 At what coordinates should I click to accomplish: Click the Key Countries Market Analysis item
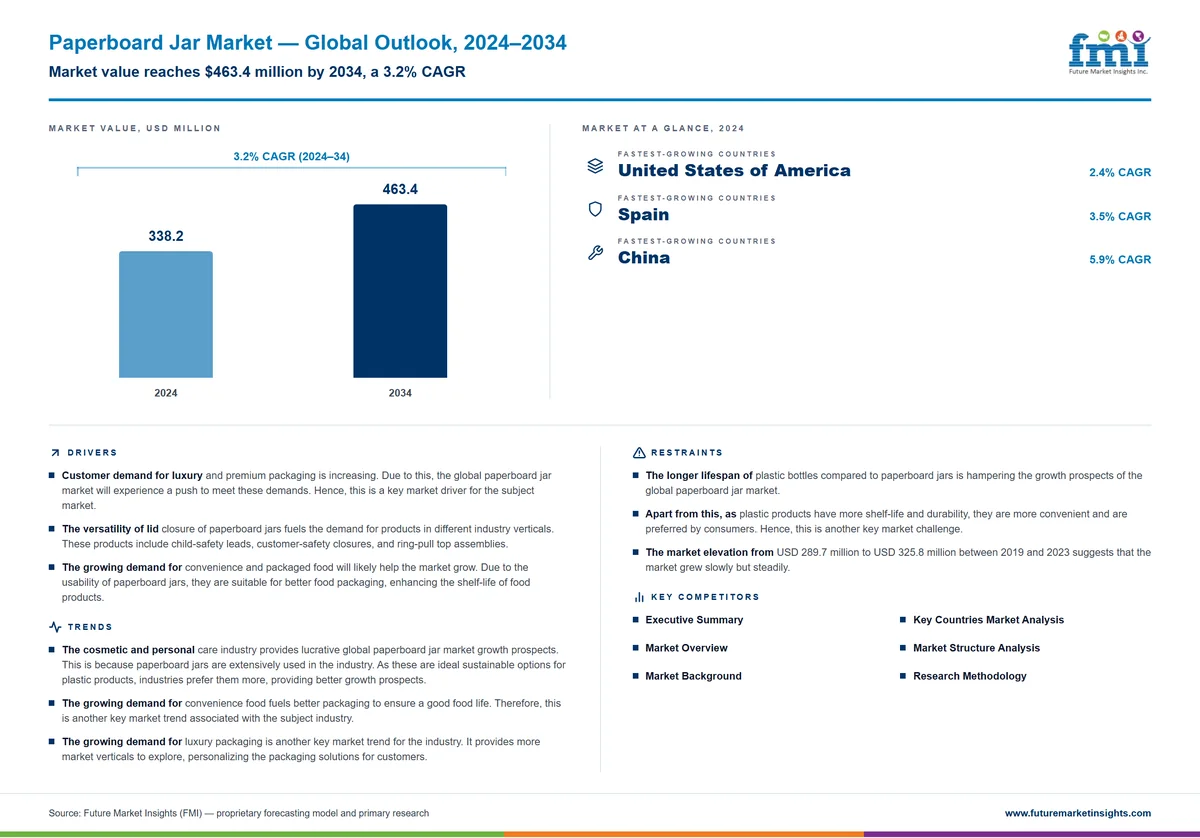tap(988, 620)
